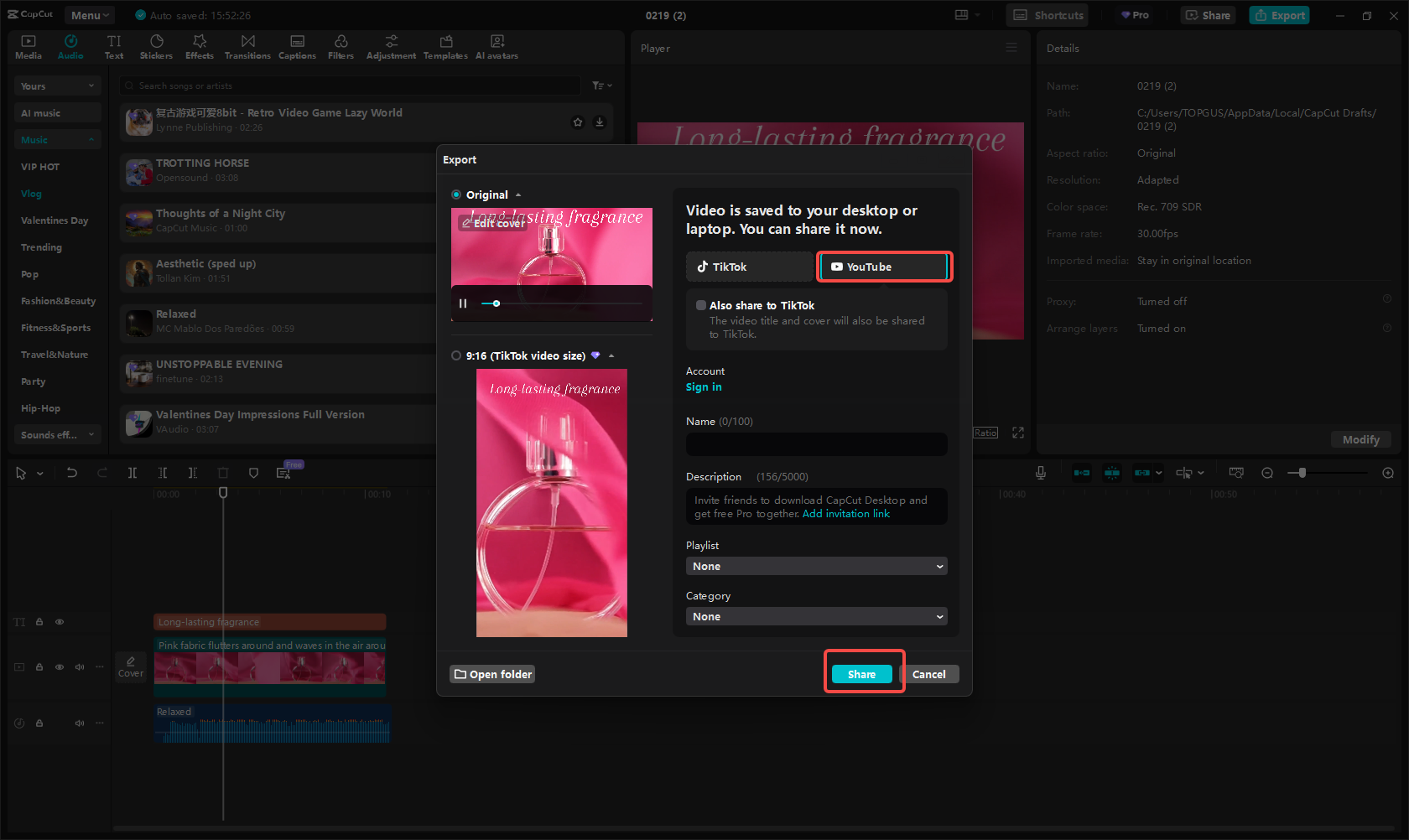Image resolution: width=1409 pixels, height=840 pixels.
Task: Open the Filters panel icon
Action: click(341, 47)
